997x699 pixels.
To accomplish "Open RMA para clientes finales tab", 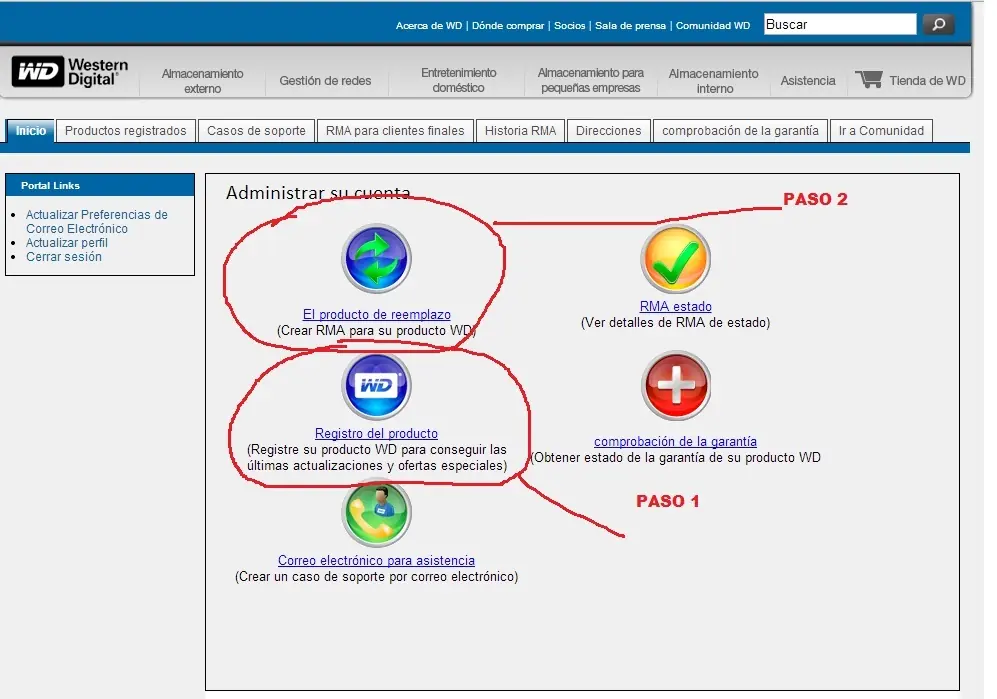I will pyautogui.click(x=395, y=130).
